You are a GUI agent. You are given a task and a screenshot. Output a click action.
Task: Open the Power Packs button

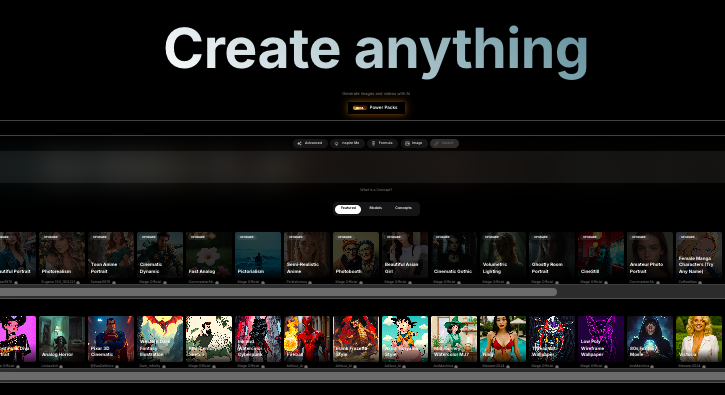[376, 107]
